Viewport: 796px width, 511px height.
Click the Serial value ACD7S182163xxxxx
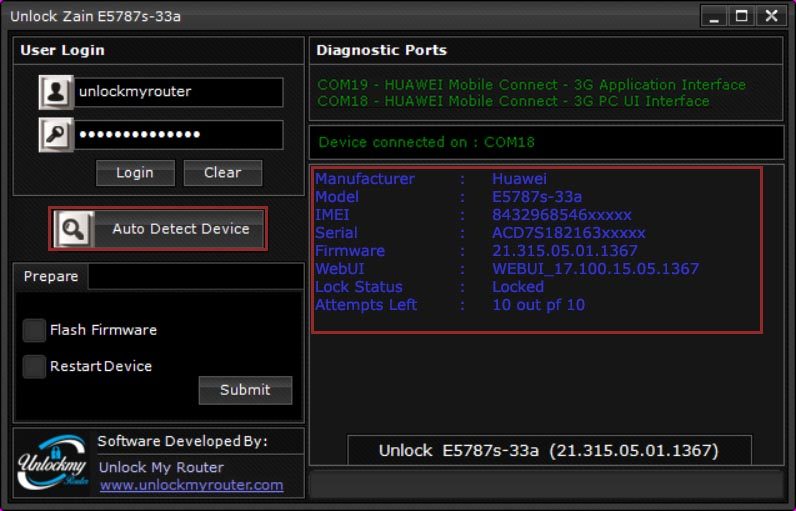click(x=569, y=233)
